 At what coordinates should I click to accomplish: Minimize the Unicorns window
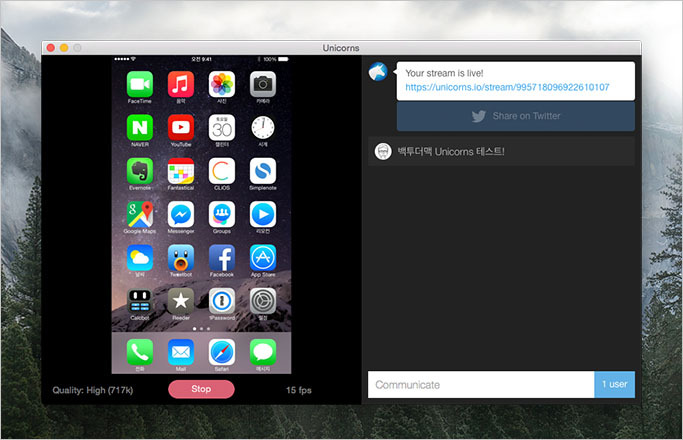(64, 48)
